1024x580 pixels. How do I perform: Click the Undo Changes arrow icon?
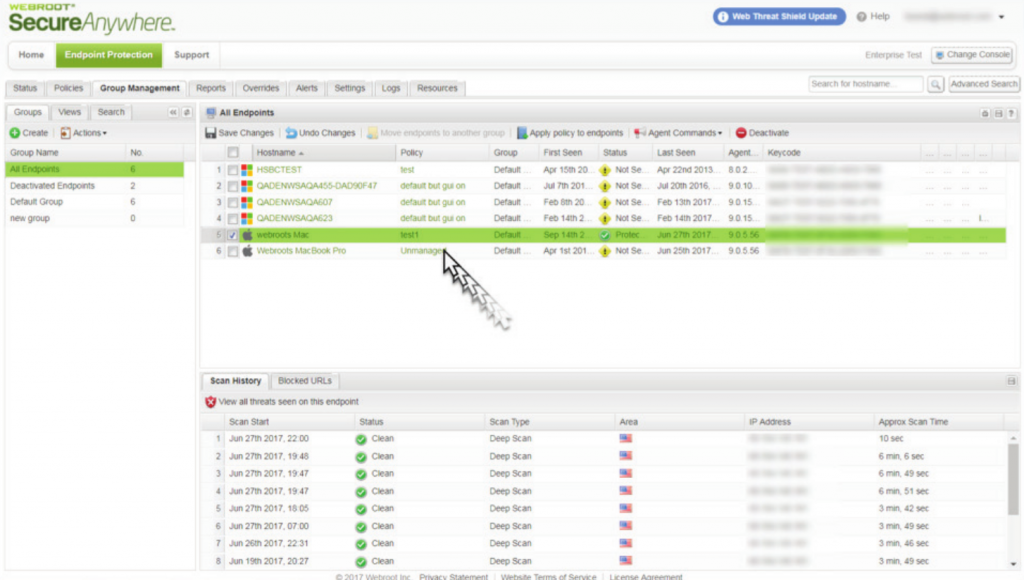pos(291,133)
